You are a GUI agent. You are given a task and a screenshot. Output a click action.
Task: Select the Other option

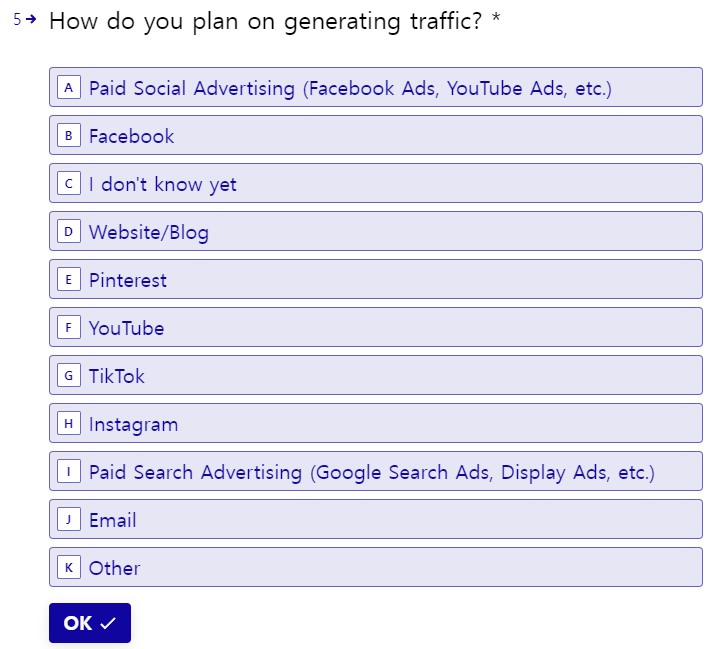click(376, 567)
